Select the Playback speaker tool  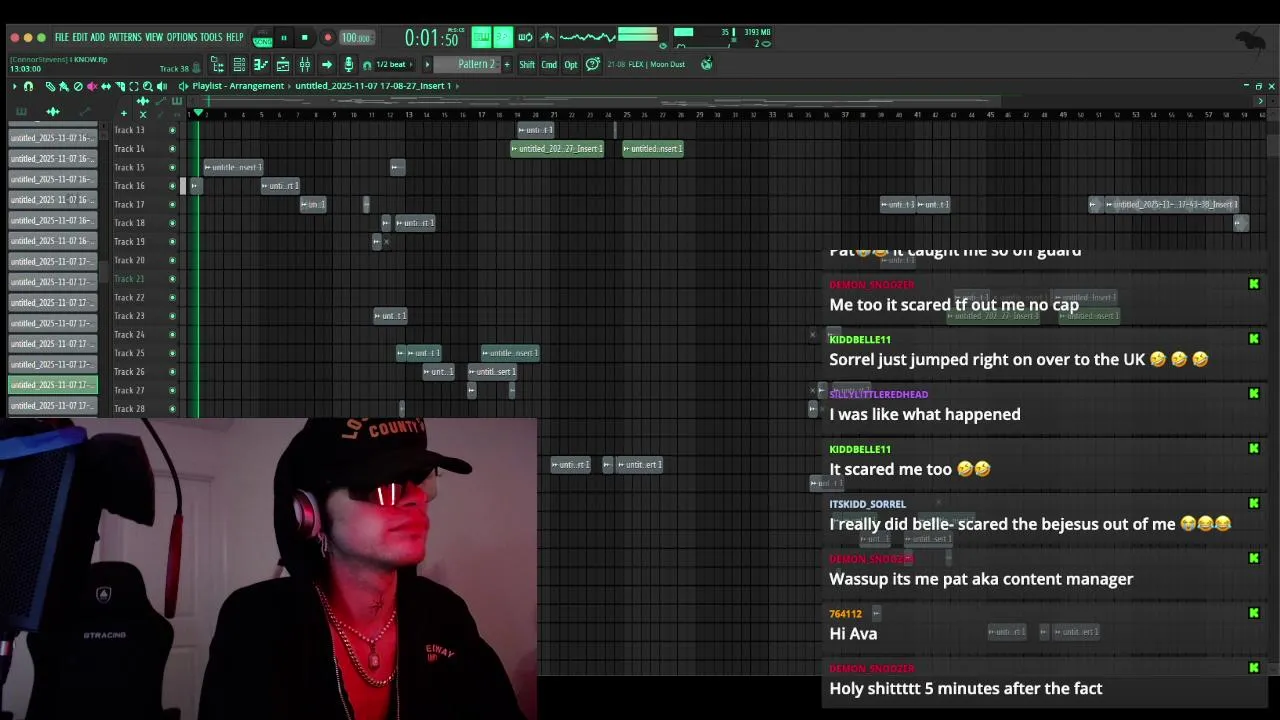(x=162, y=86)
